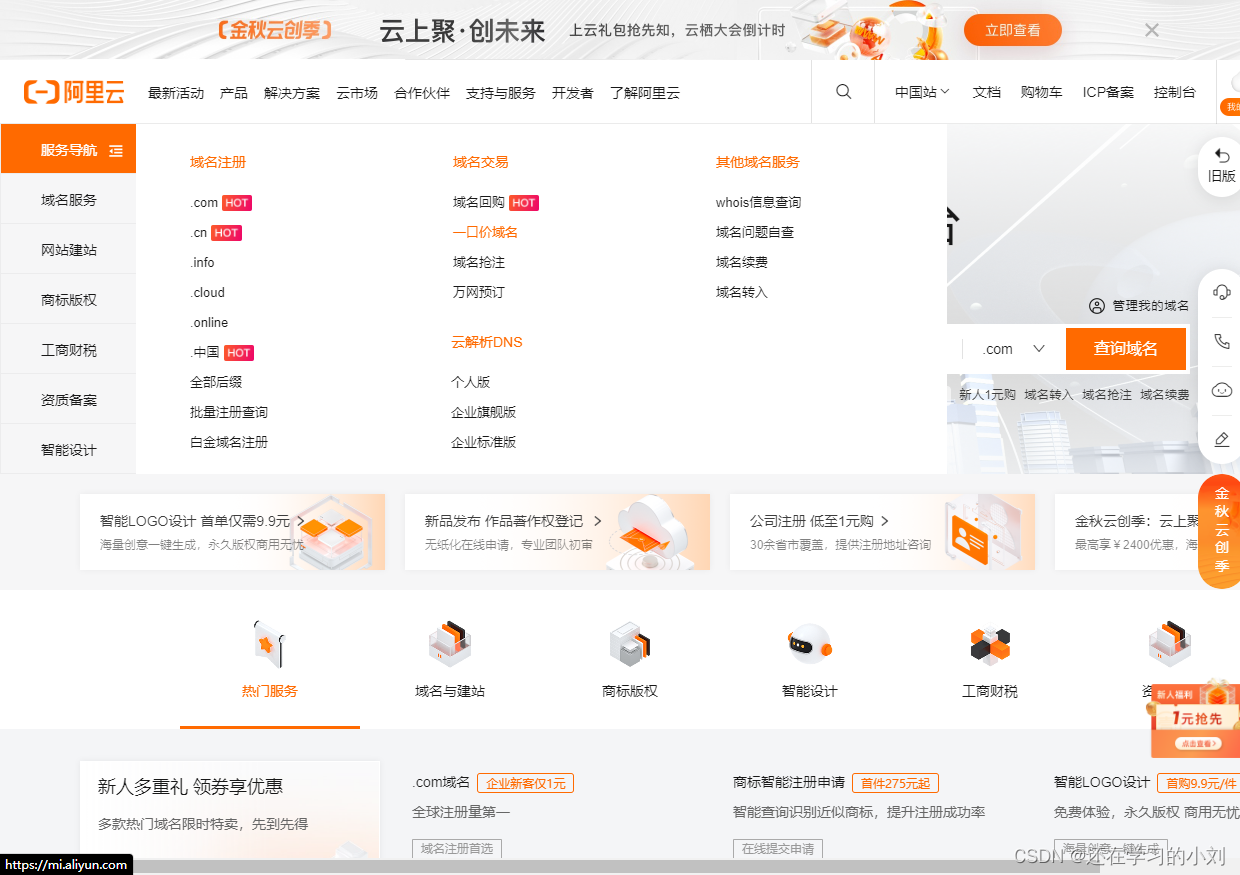Click the phone contact icon on sidebar
Image resolution: width=1240 pixels, height=875 pixels.
pos(1221,341)
